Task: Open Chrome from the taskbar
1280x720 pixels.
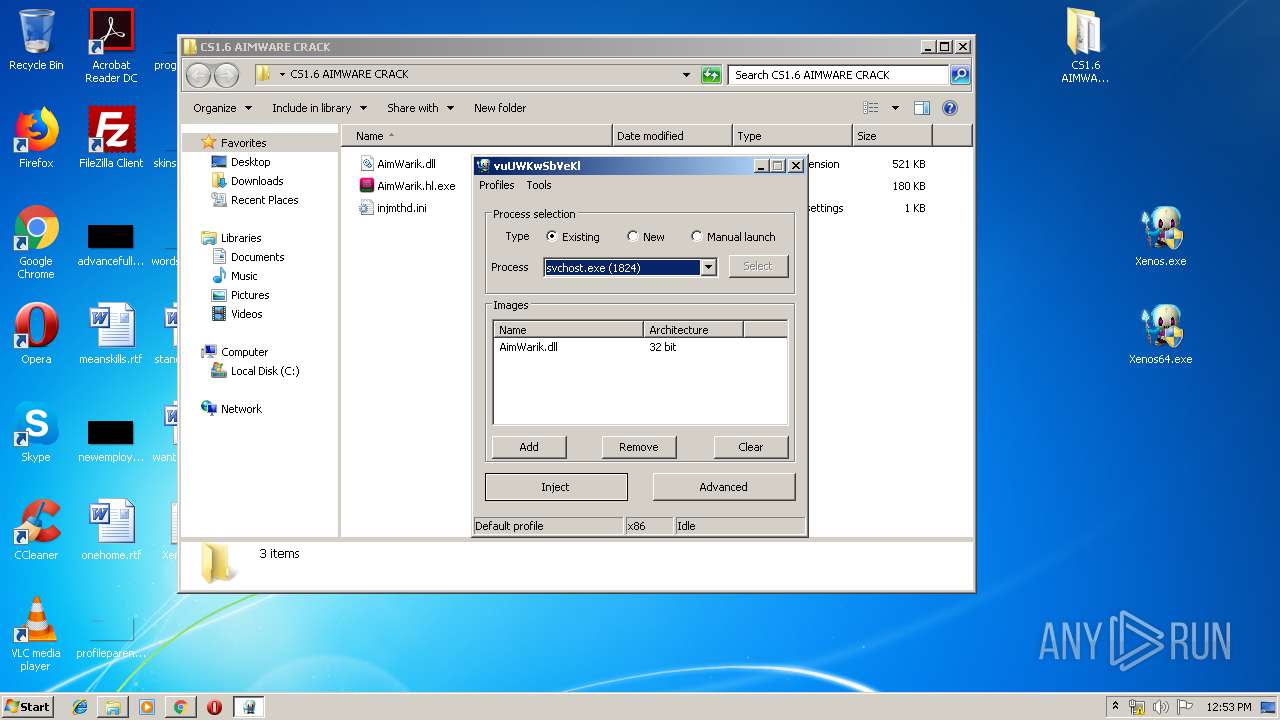Action: click(x=180, y=707)
